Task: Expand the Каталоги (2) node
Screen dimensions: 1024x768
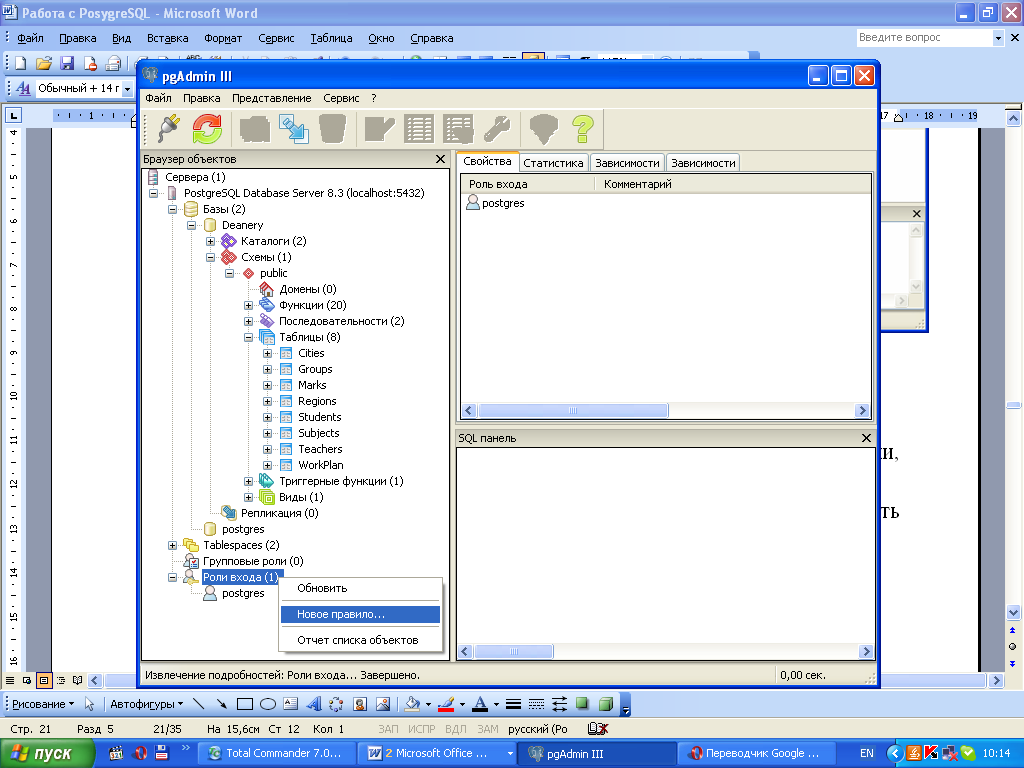Action: [210, 242]
